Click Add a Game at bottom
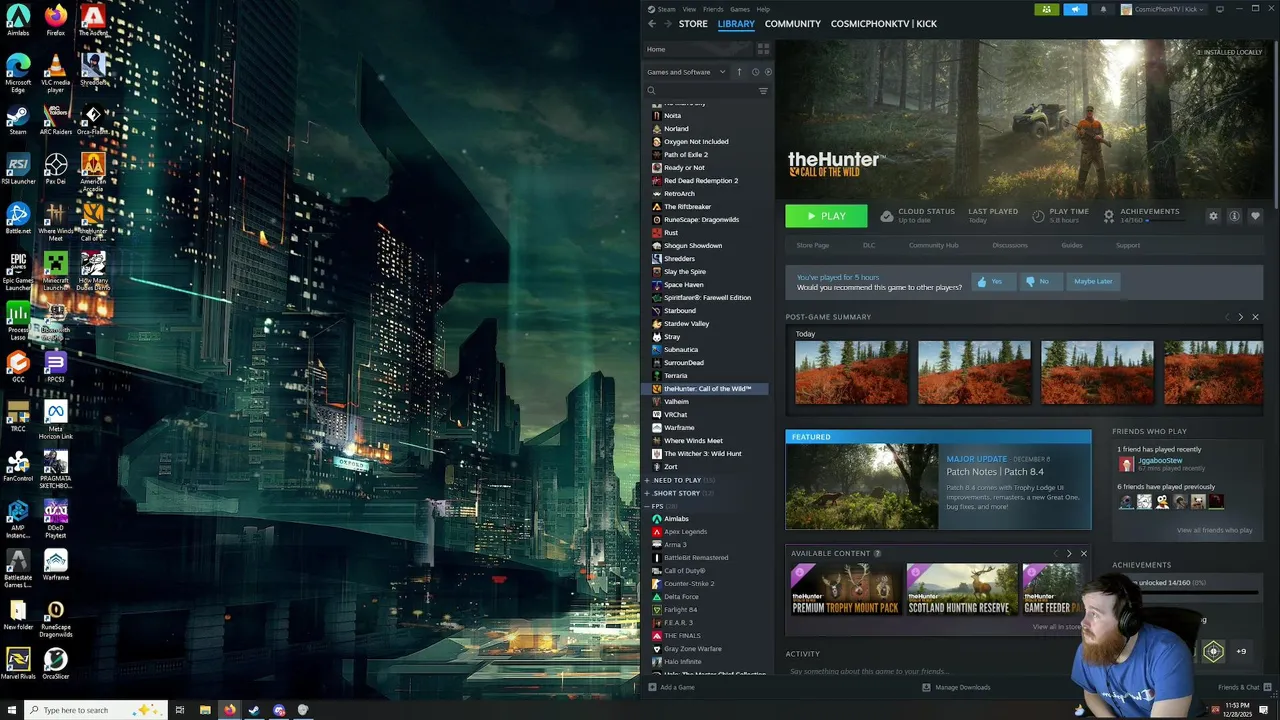The image size is (1280, 720). 671,687
